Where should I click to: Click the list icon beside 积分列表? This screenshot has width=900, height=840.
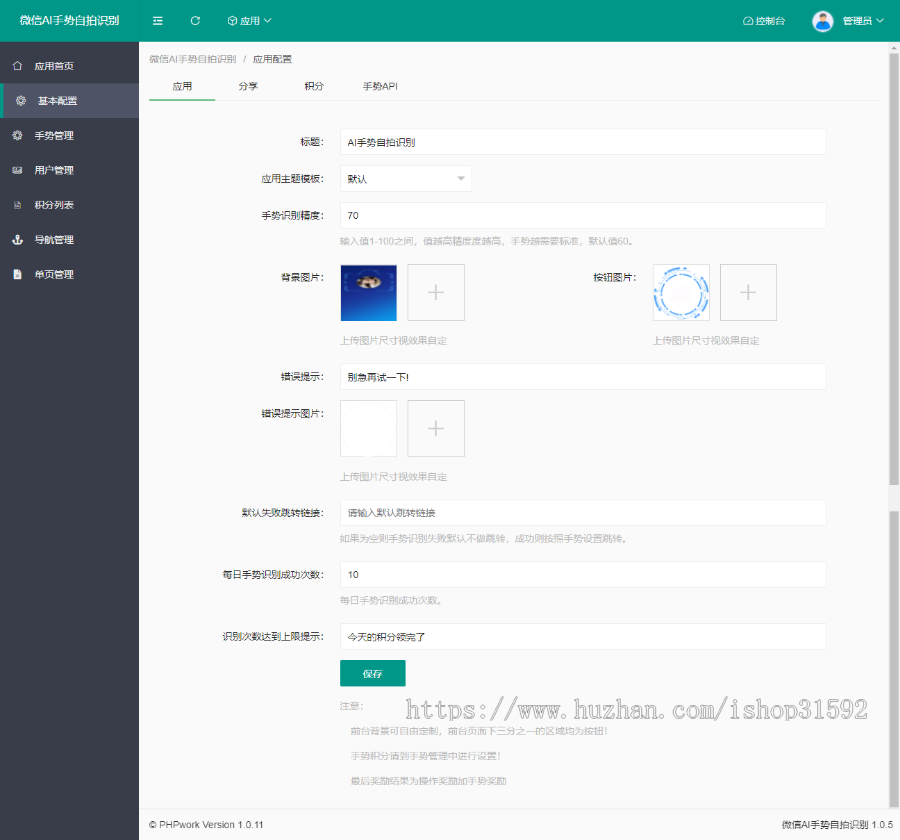[17, 205]
